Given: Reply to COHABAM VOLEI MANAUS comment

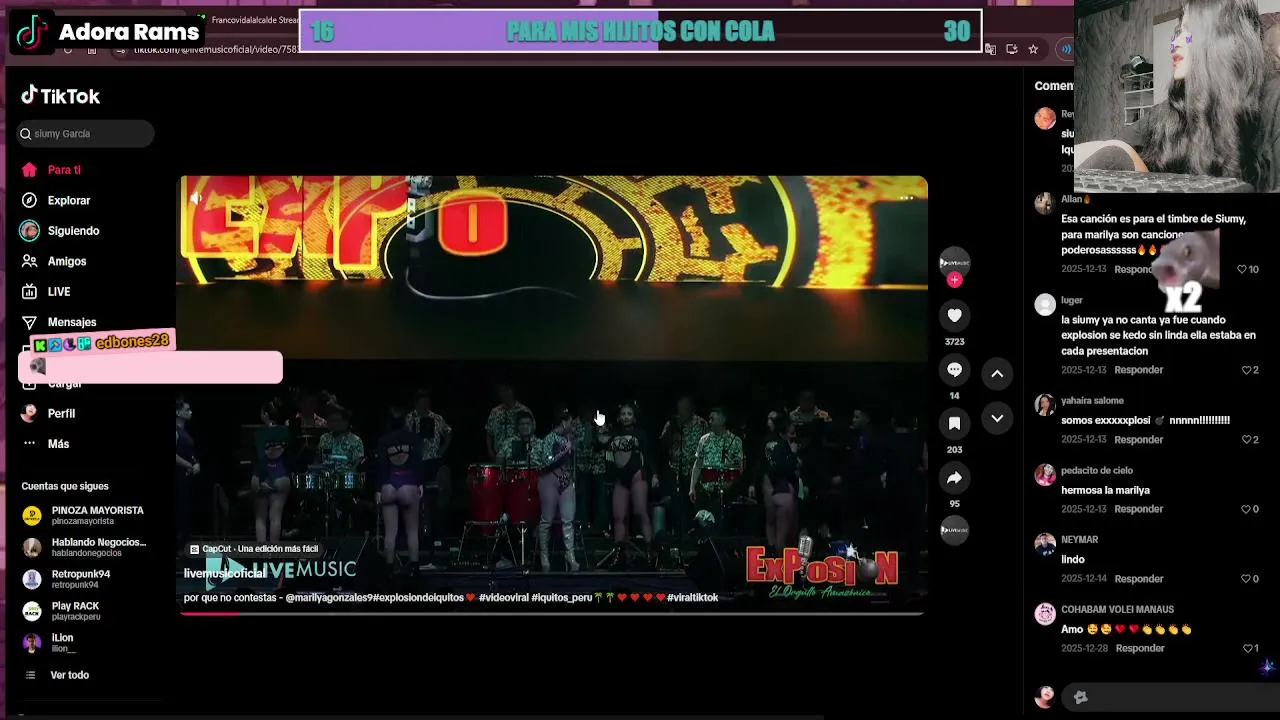Looking at the screenshot, I should (1139, 648).
